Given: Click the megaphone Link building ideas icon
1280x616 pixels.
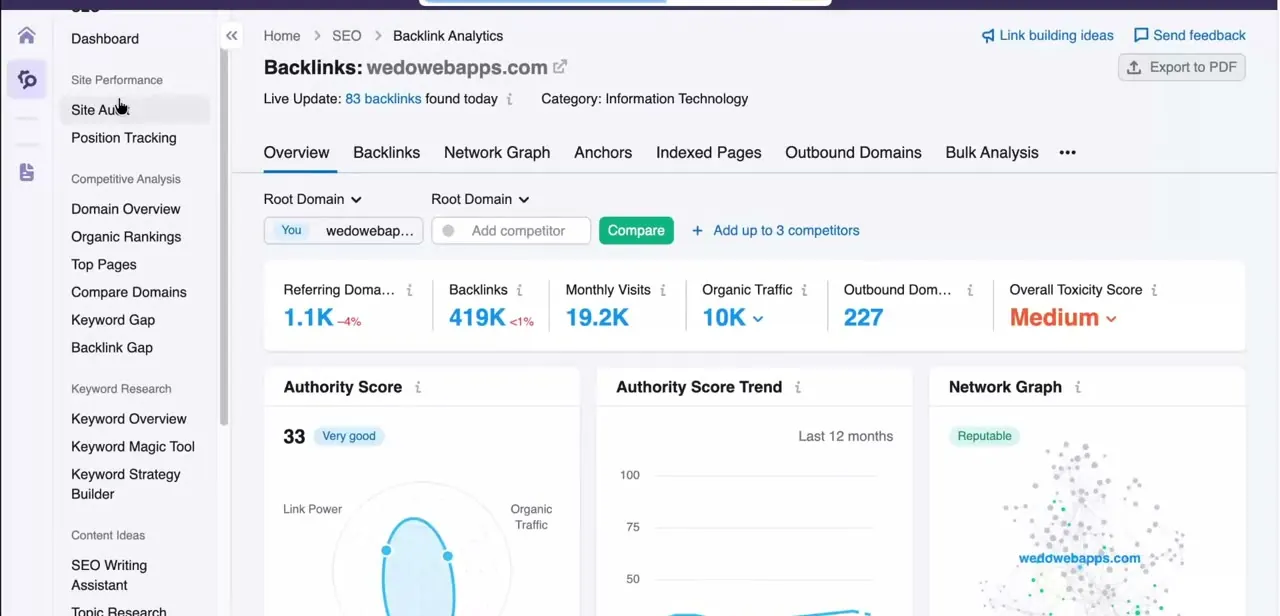Looking at the screenshot, I should pyautogui.click(x=988, y=36).
